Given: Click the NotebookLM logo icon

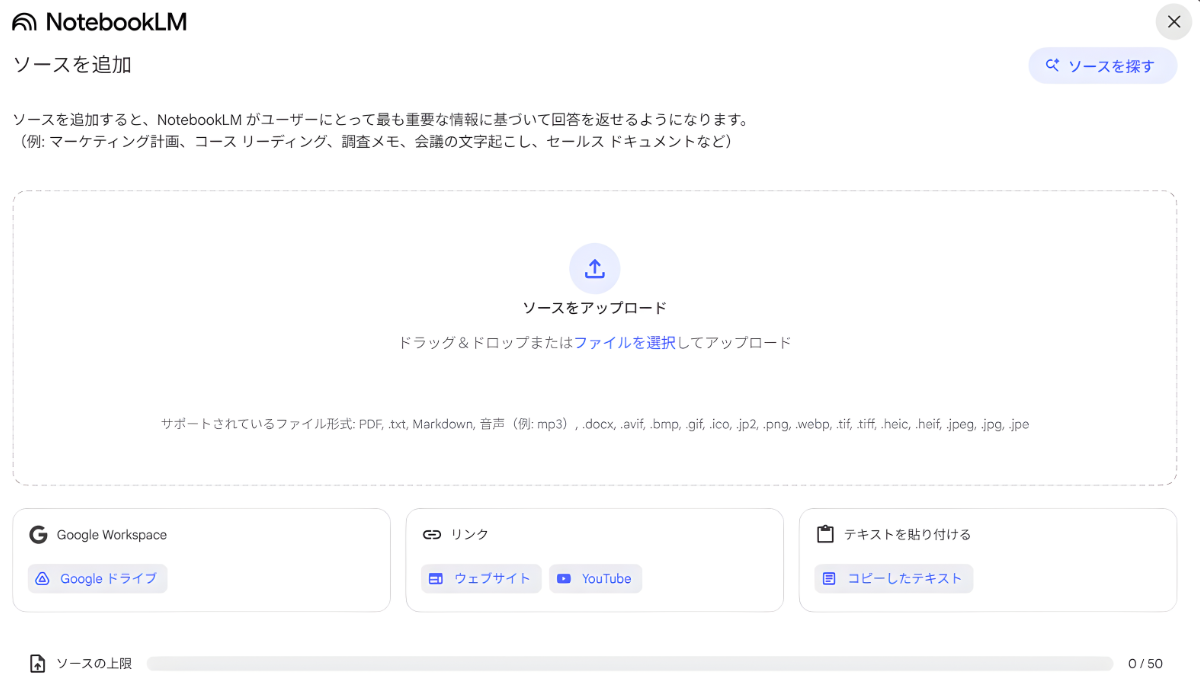Looking at the screenshot, I should coord(24,22).
